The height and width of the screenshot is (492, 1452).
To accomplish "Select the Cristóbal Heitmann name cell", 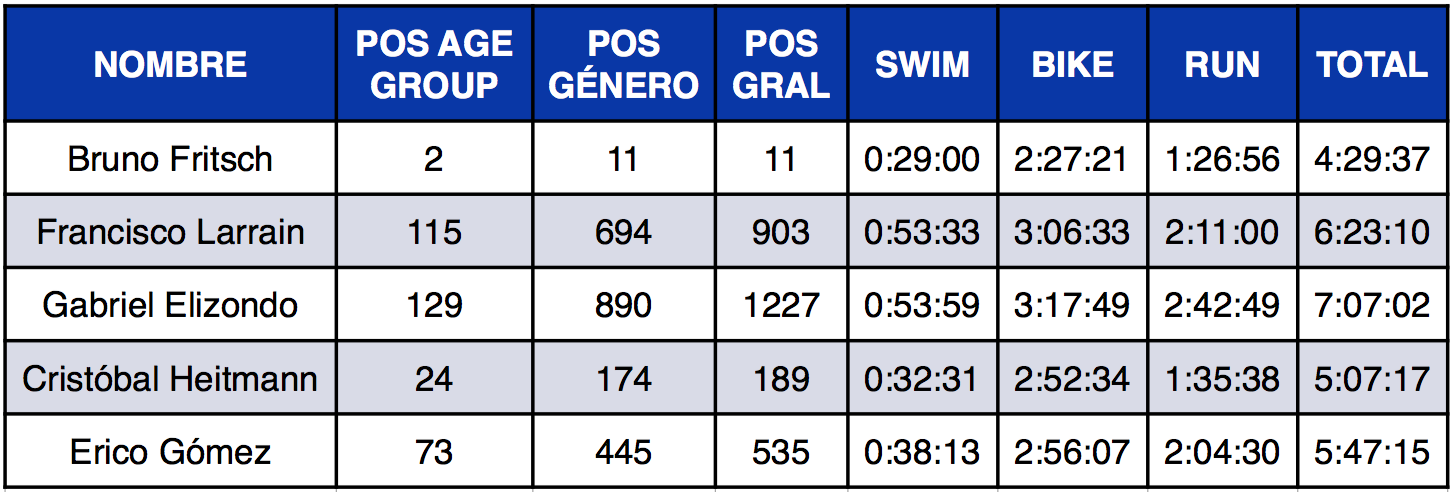I will (x=170, y=379).
